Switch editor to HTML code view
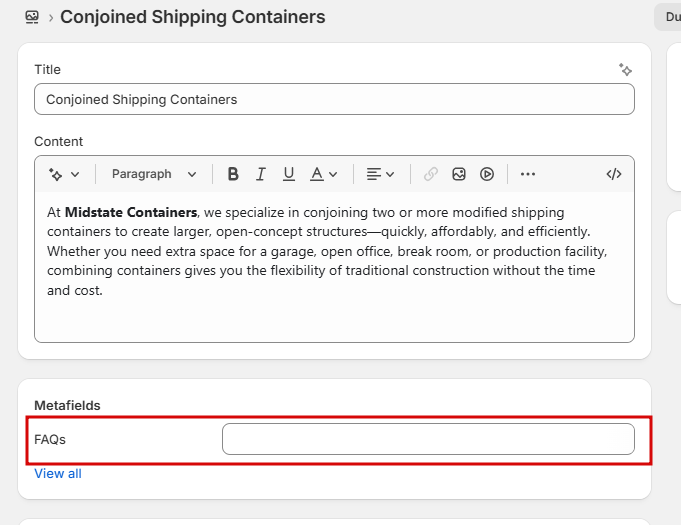Screen dimensions: 681x525 (614, 174)
